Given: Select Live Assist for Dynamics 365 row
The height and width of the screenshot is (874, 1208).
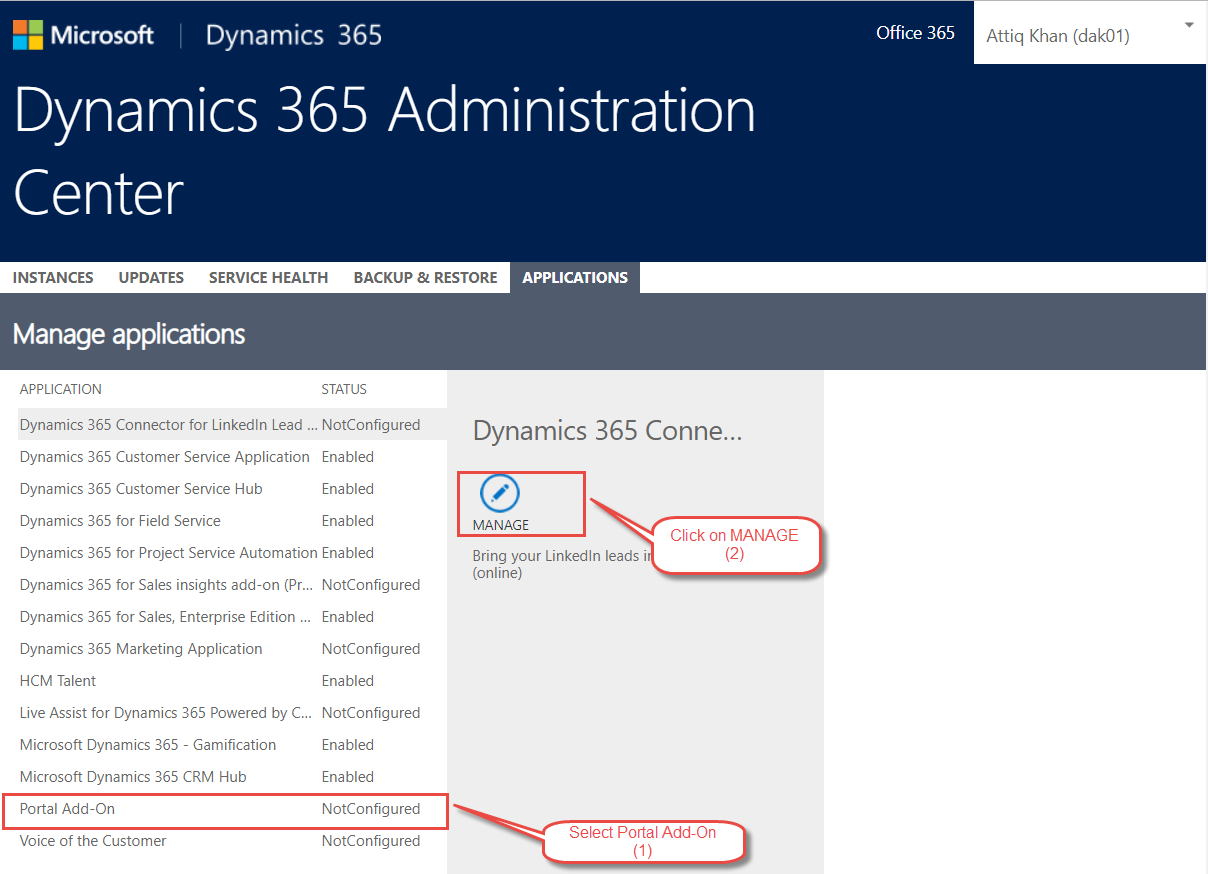Looking at the screenshot, I should coord(233,713).
